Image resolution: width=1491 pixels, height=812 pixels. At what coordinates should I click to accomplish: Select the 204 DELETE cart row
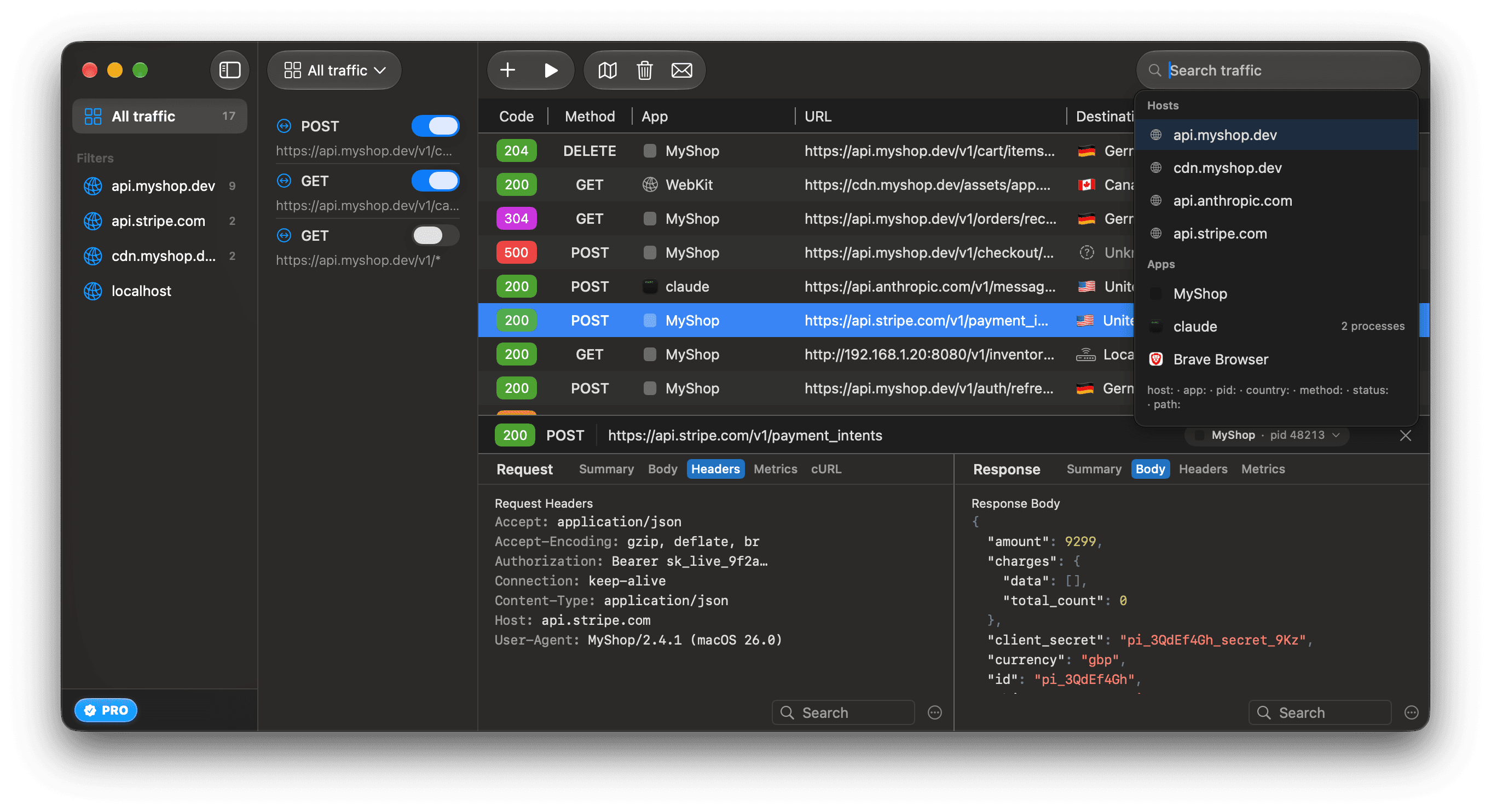click(x=806, y=150)
